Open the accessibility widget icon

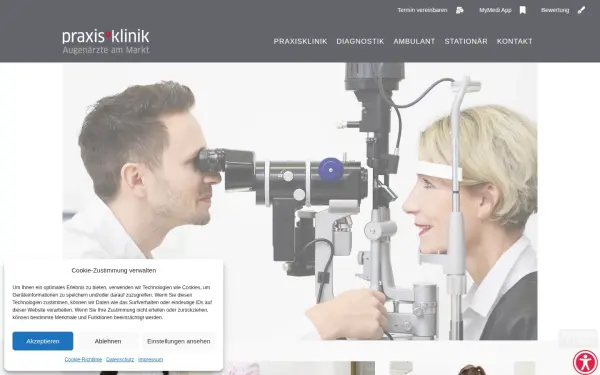[585, 362]
